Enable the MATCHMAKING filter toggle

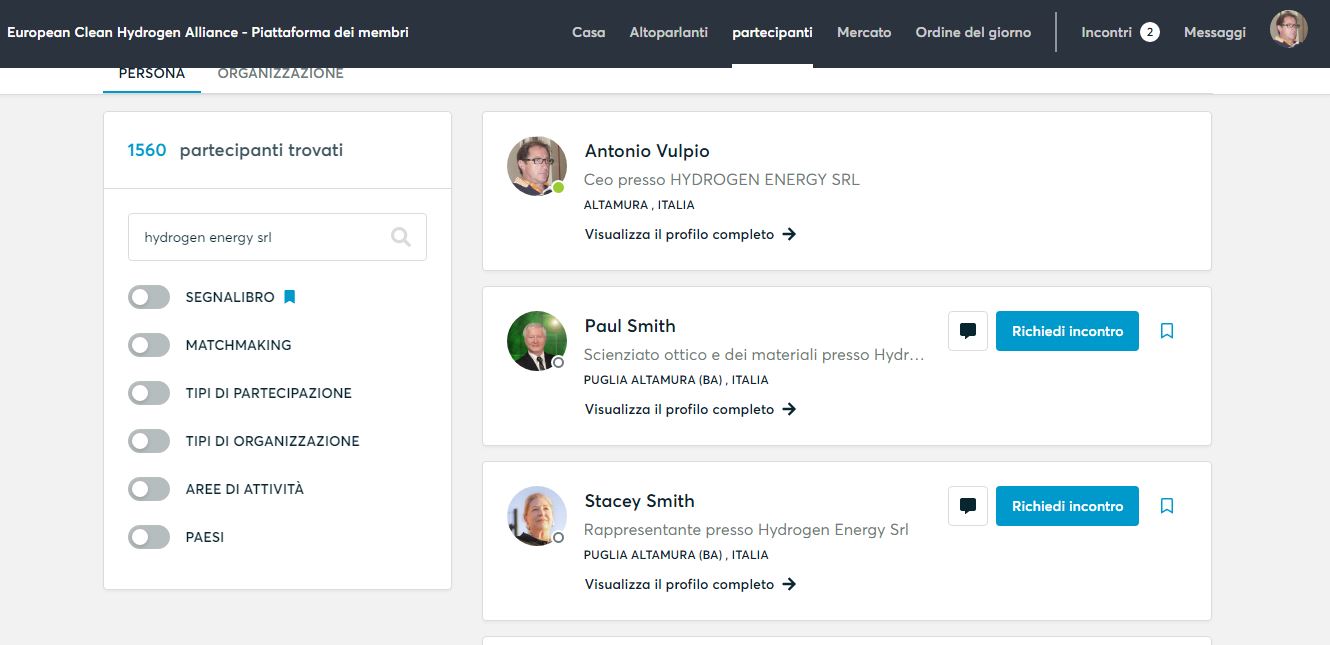(x=149, y=345)
